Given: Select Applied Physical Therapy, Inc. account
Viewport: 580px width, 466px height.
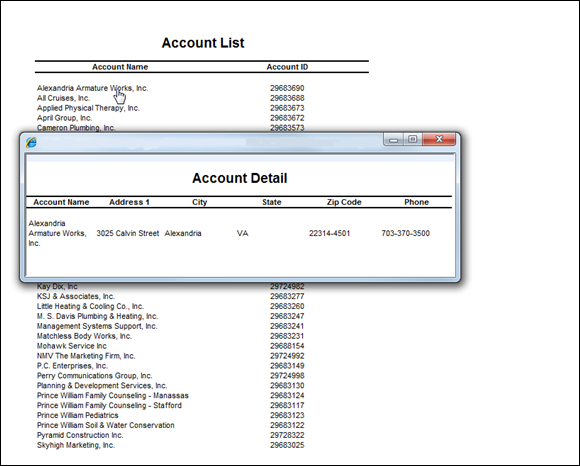Looking at the screenshot, I should (88, 108).
